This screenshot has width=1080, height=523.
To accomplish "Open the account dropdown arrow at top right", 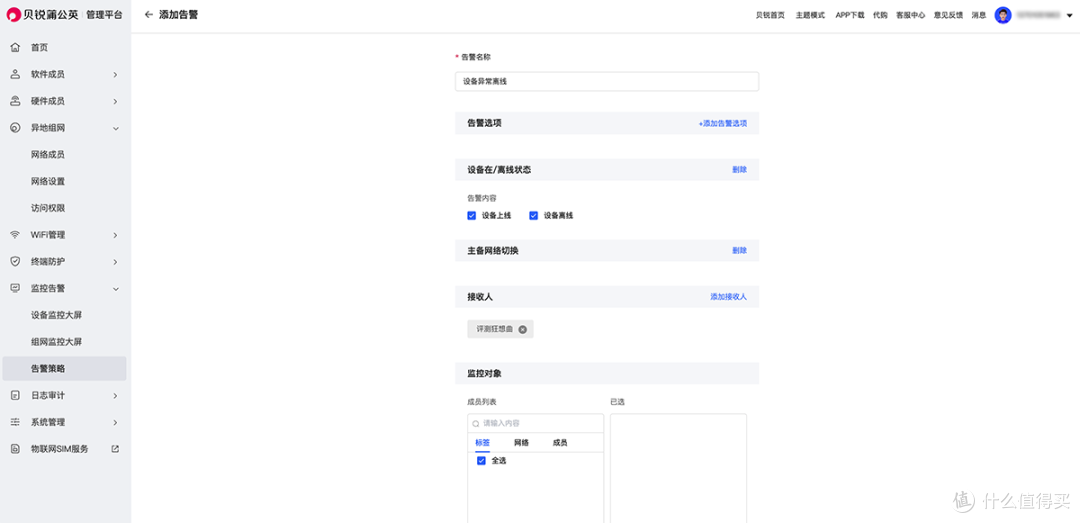I will [1069, 16].
